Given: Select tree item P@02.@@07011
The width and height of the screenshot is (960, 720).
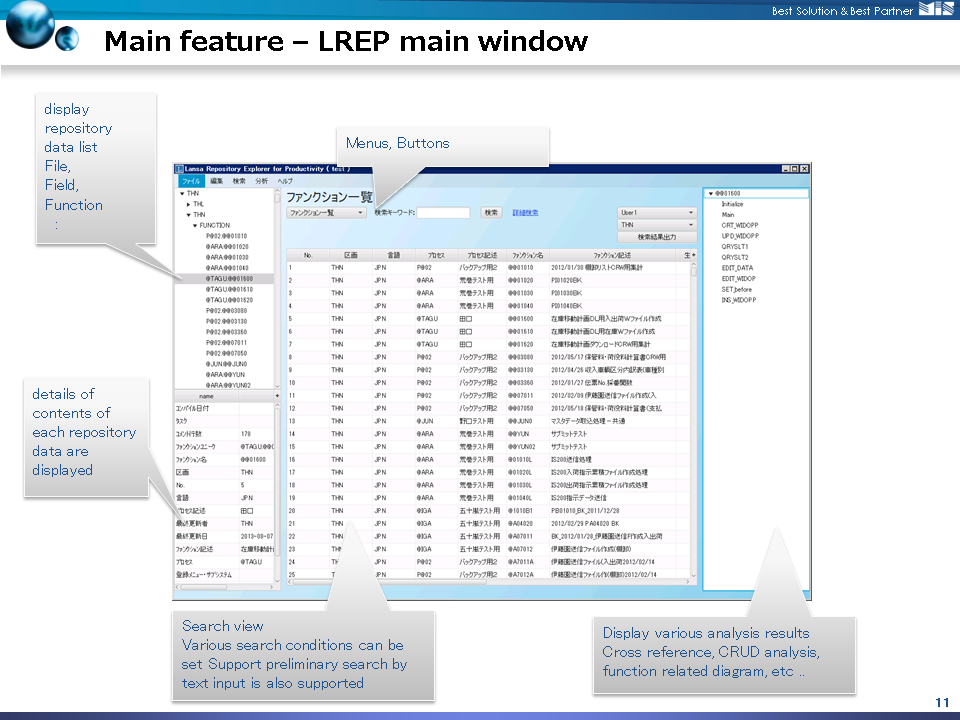Looking at the screenshot, I should [227, 343].
